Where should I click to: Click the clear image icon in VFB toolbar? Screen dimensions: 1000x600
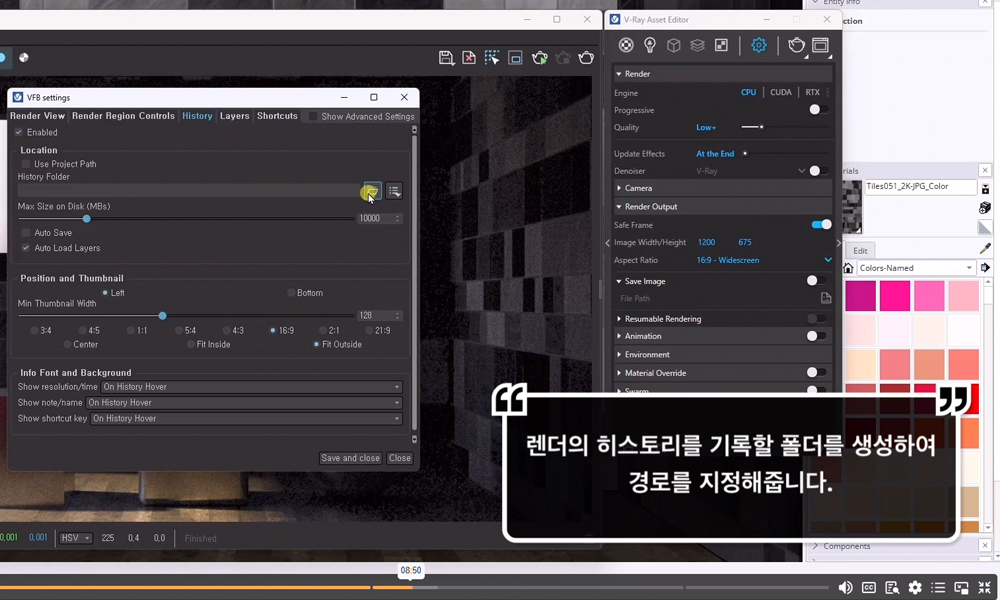click(469, 58)
